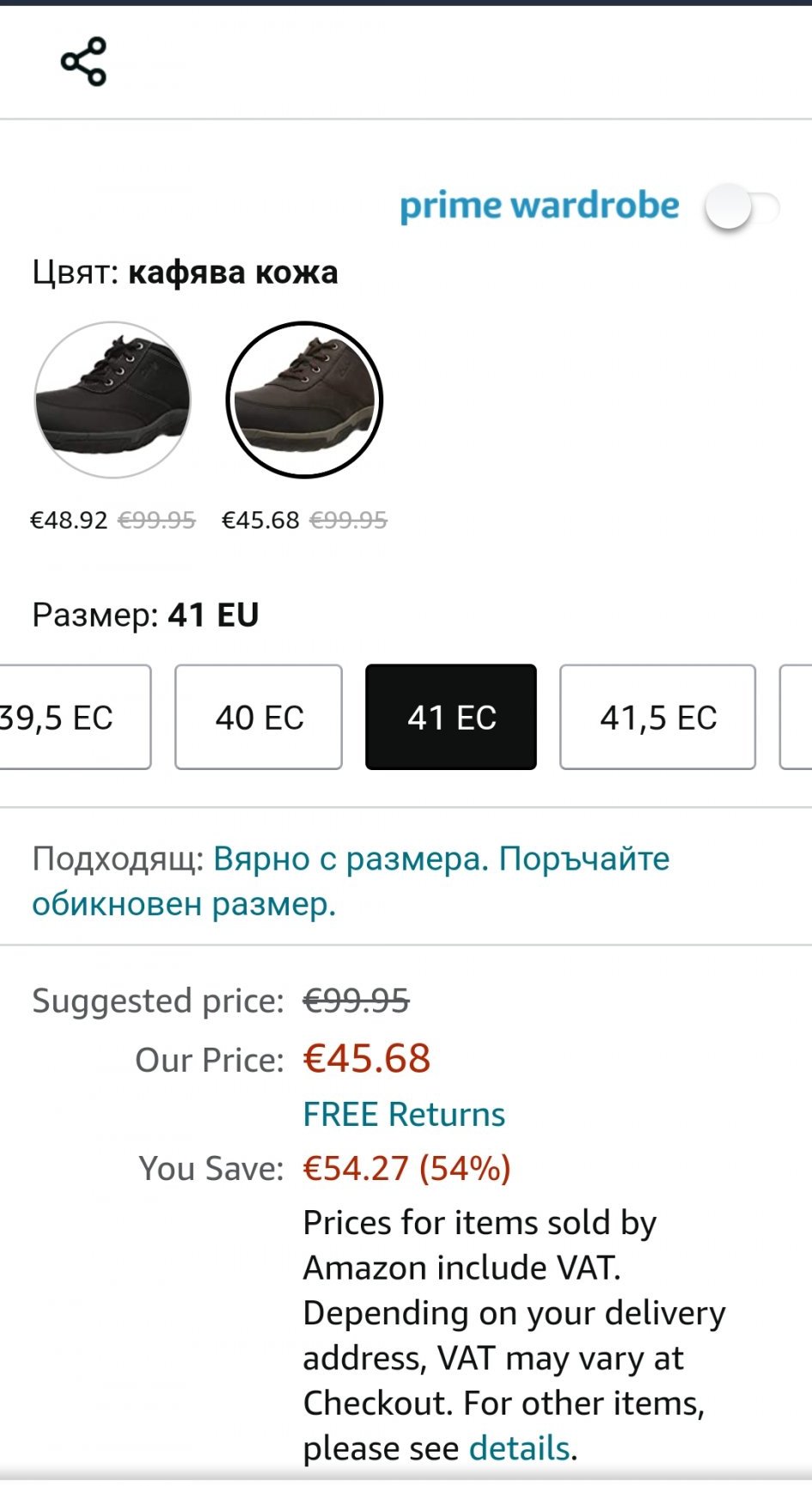The image size is (812, 1486).
Task: Select the cut-off size after 41,5 EC
Action: pyautogui.click(x=797, y=717)
